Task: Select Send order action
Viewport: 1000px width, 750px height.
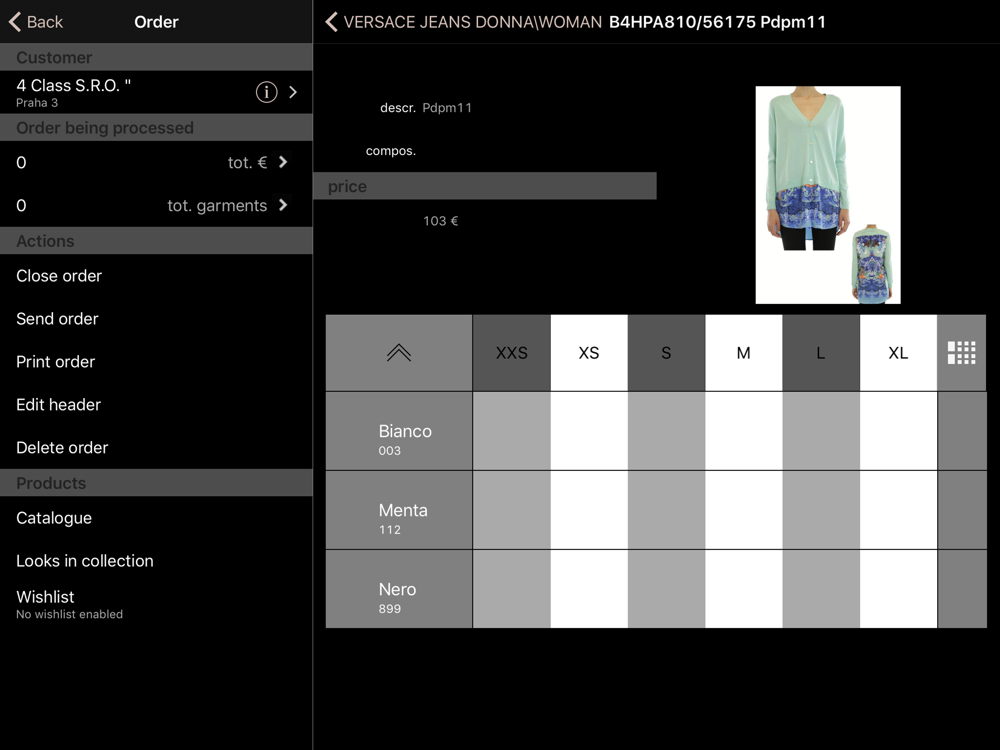Action: (x=156, y=318)
